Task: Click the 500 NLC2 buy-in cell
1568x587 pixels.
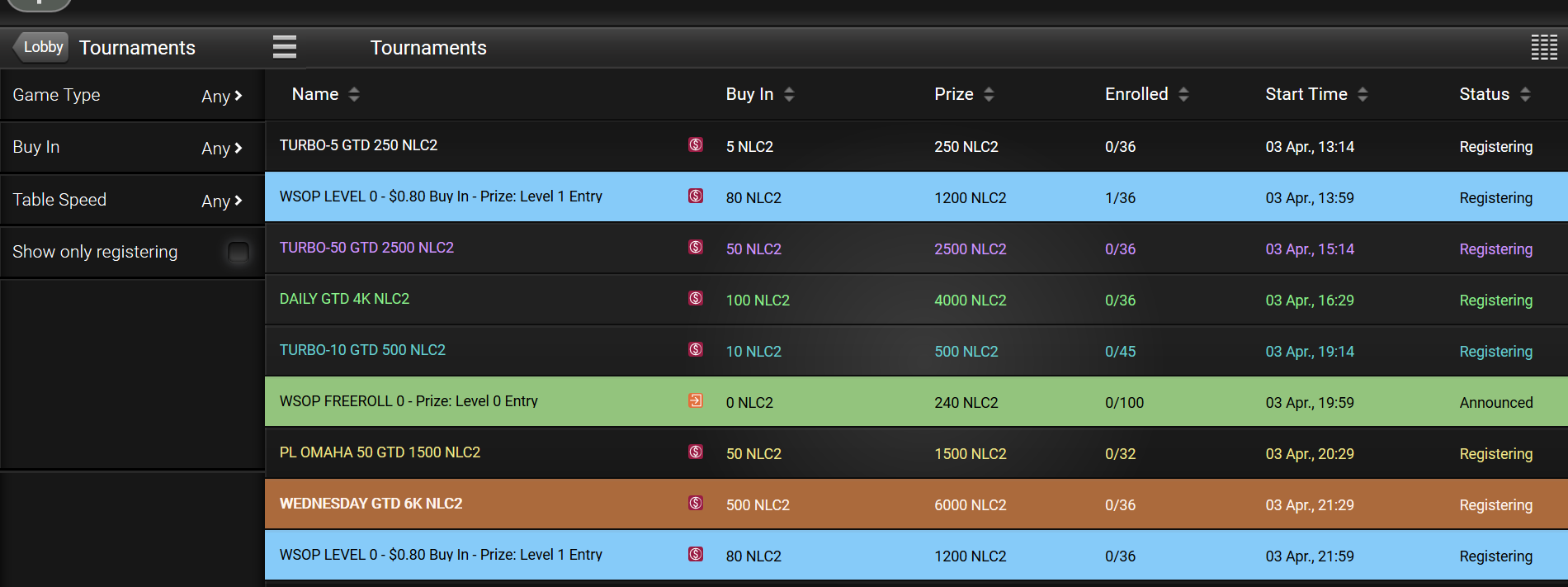Action: (758, 505)
